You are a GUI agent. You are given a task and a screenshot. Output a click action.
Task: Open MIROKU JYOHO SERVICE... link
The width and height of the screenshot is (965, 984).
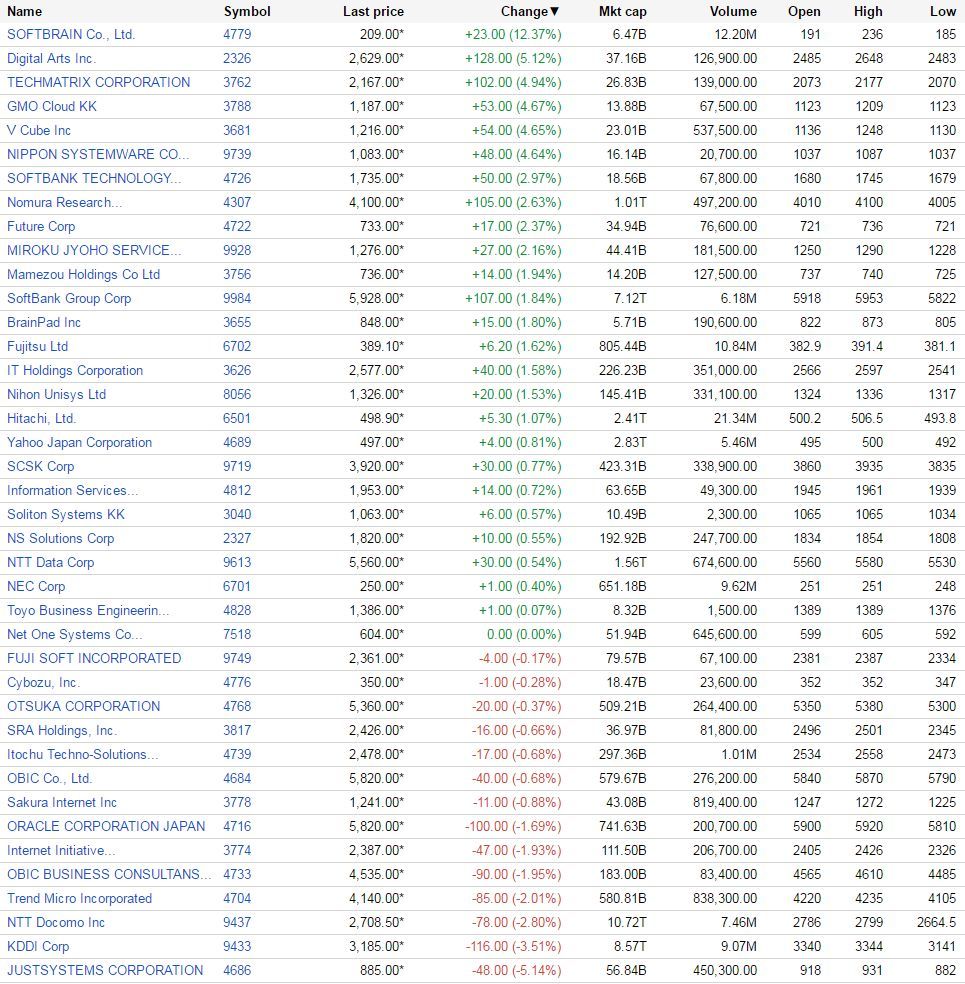(94, 250)
